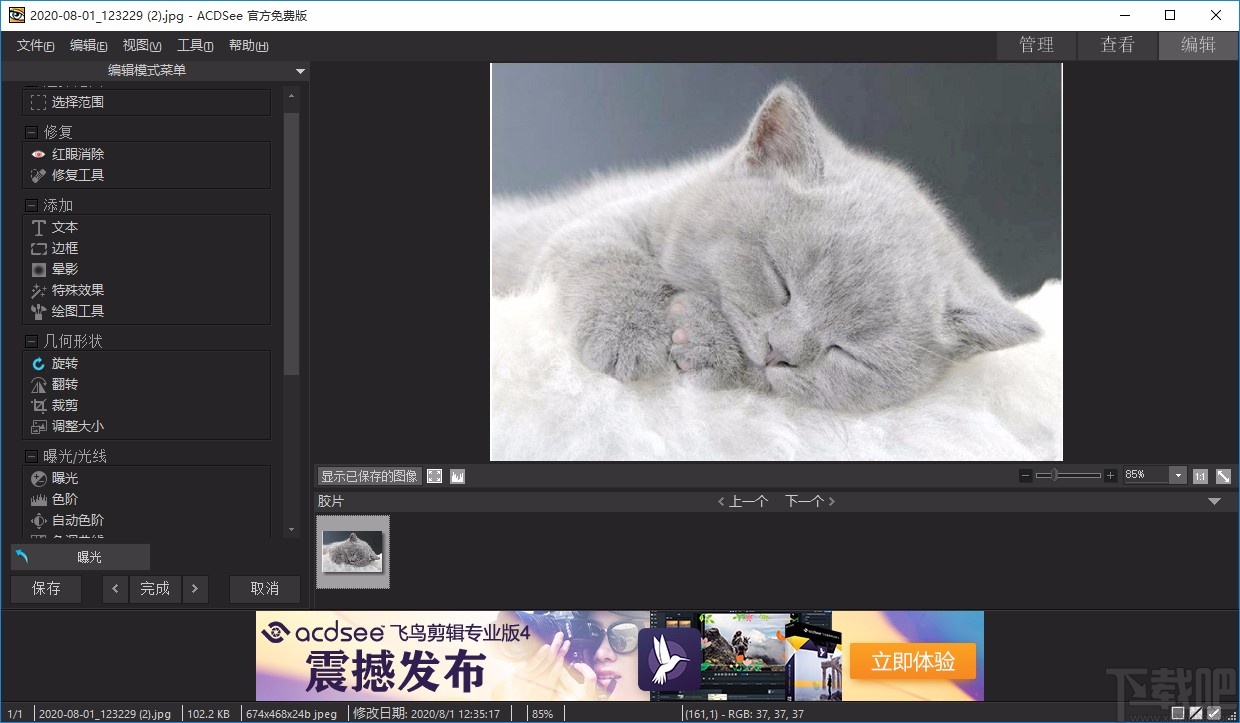Select the cat photo thumbnail in the filmstrip

click(353, 551)
